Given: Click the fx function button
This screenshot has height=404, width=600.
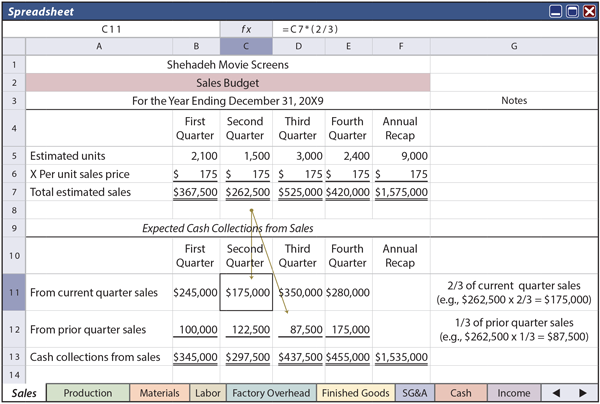Looking at the screenshot, I should [x=246, y=29].
